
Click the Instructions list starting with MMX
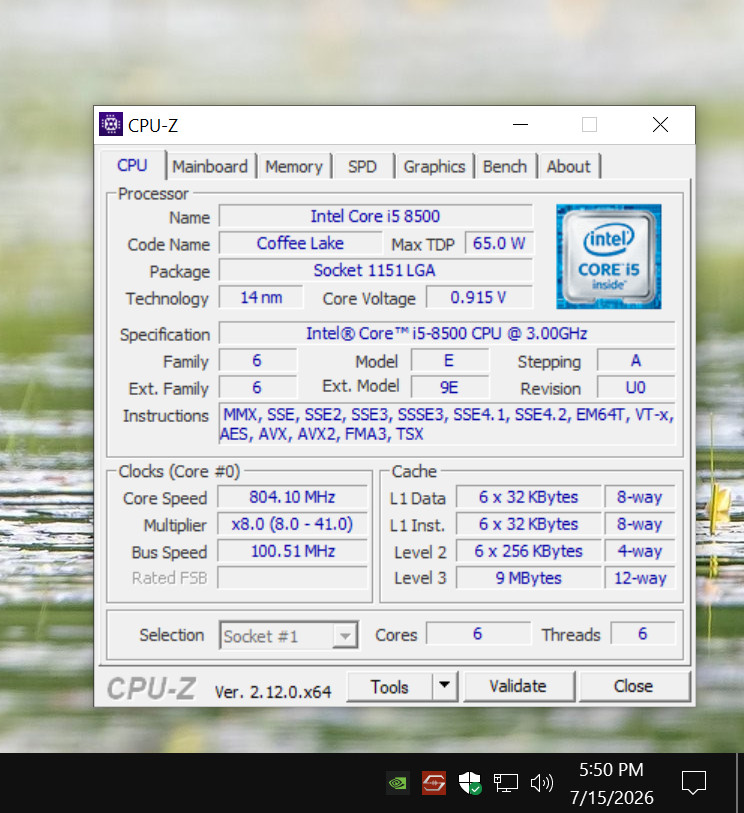447,424
